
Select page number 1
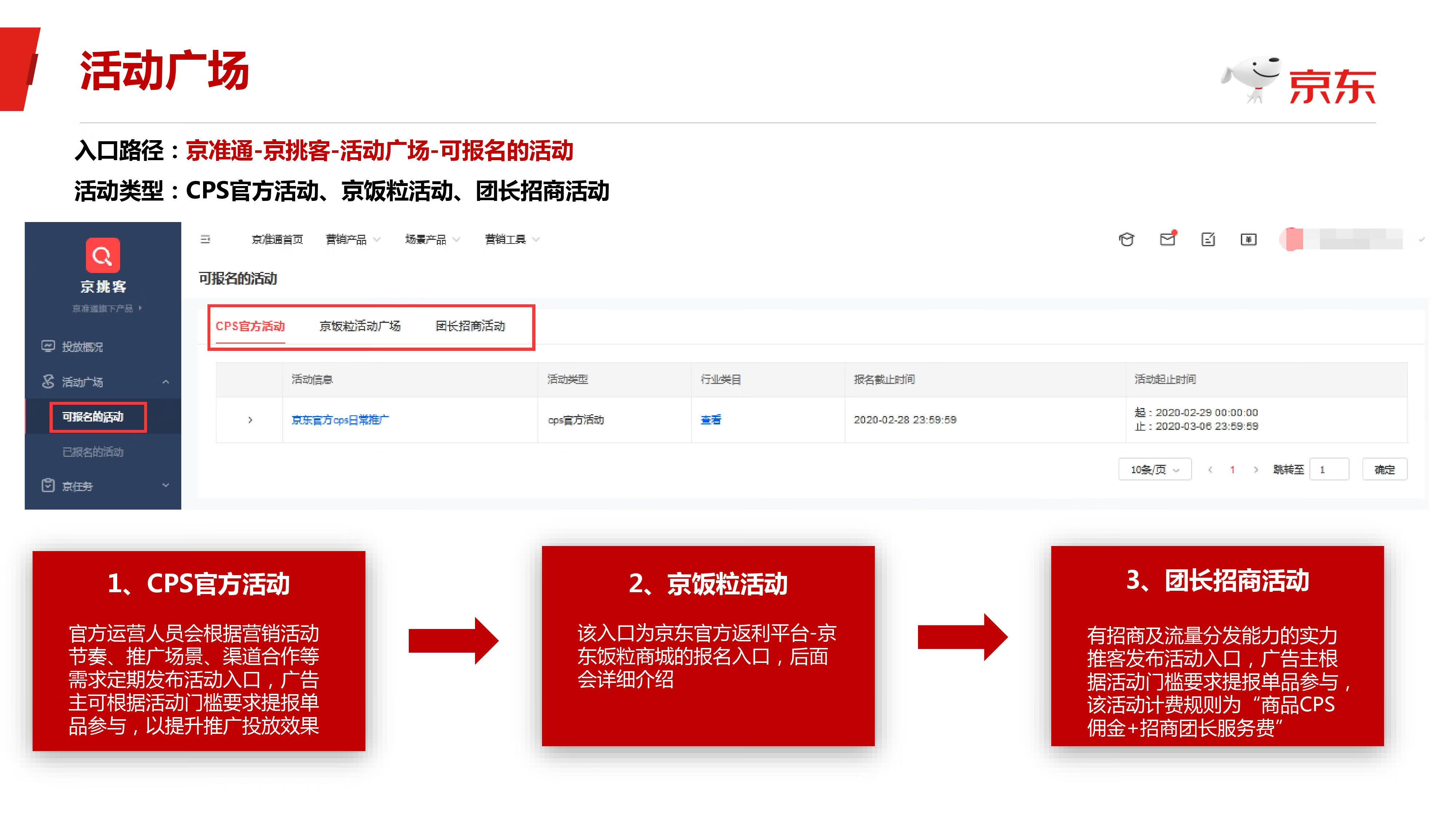(1233, 470)
